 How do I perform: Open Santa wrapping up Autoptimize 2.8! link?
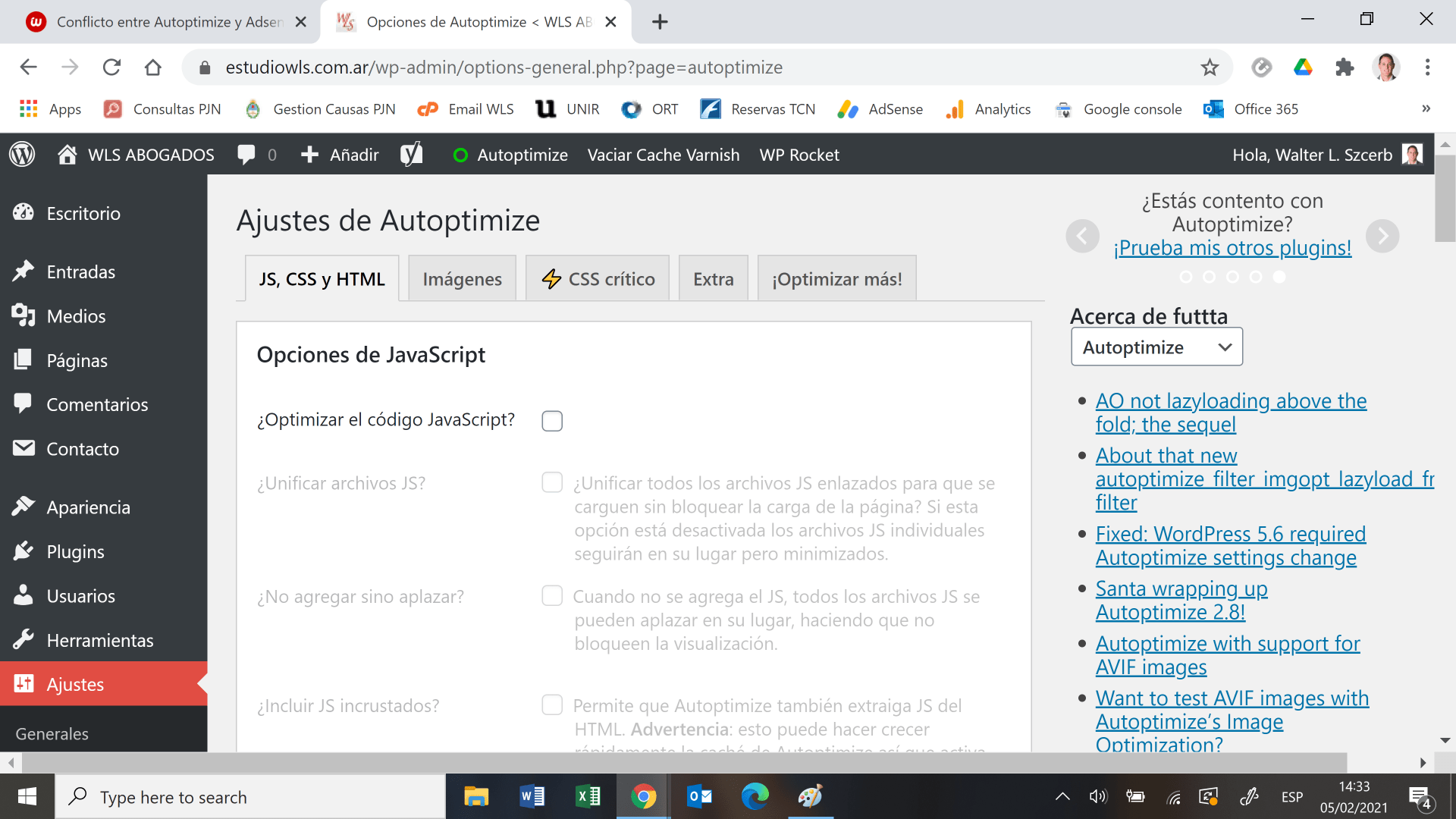[x=1181, y=601]
